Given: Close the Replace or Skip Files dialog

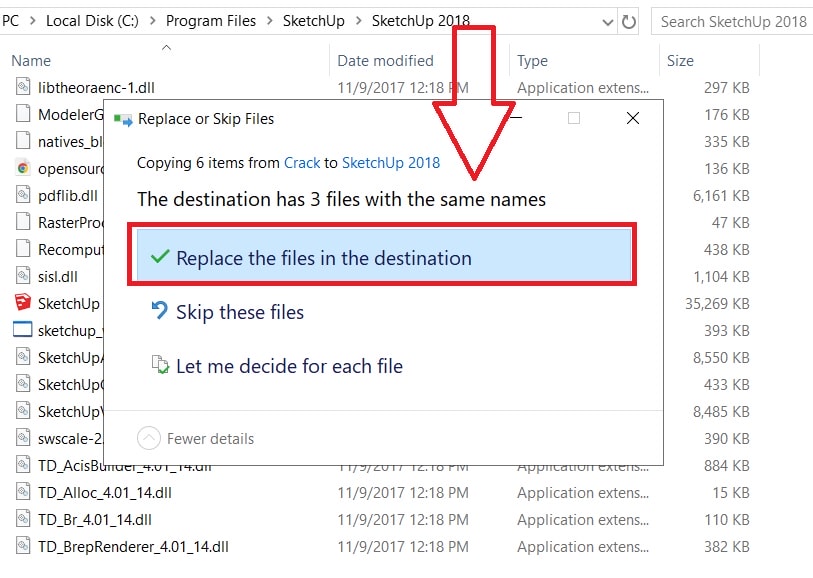Looking at the screenshot, I should point(633,118).
